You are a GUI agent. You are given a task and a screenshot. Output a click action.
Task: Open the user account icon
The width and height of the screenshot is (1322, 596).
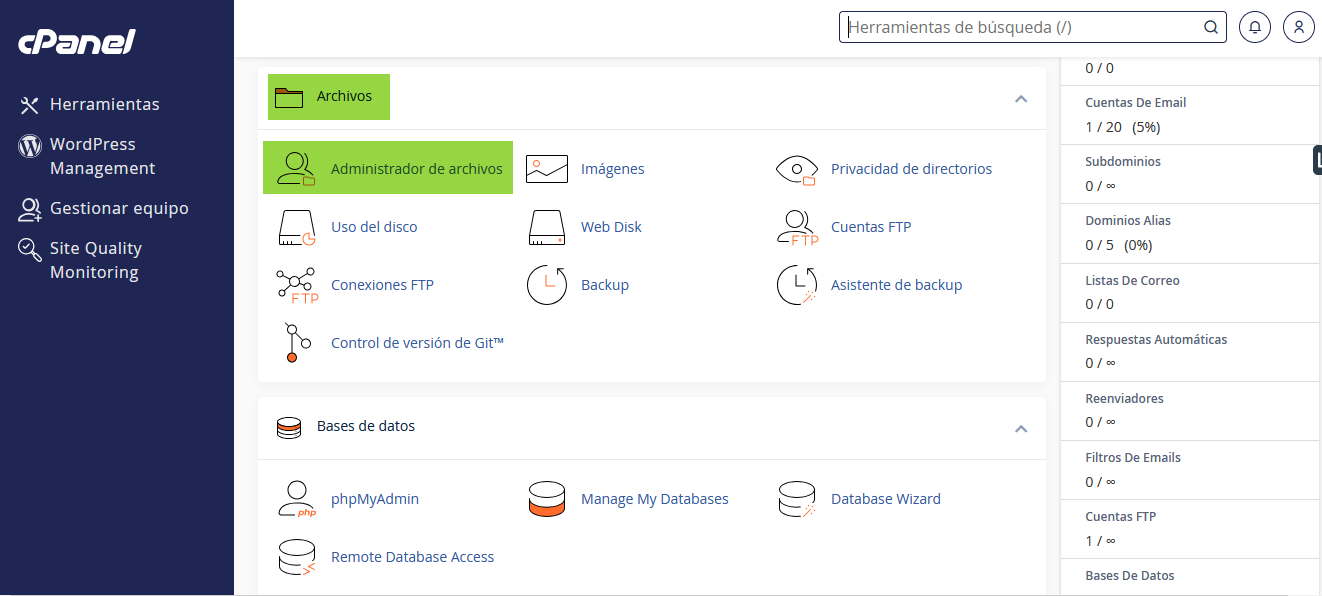(1298, 27)
